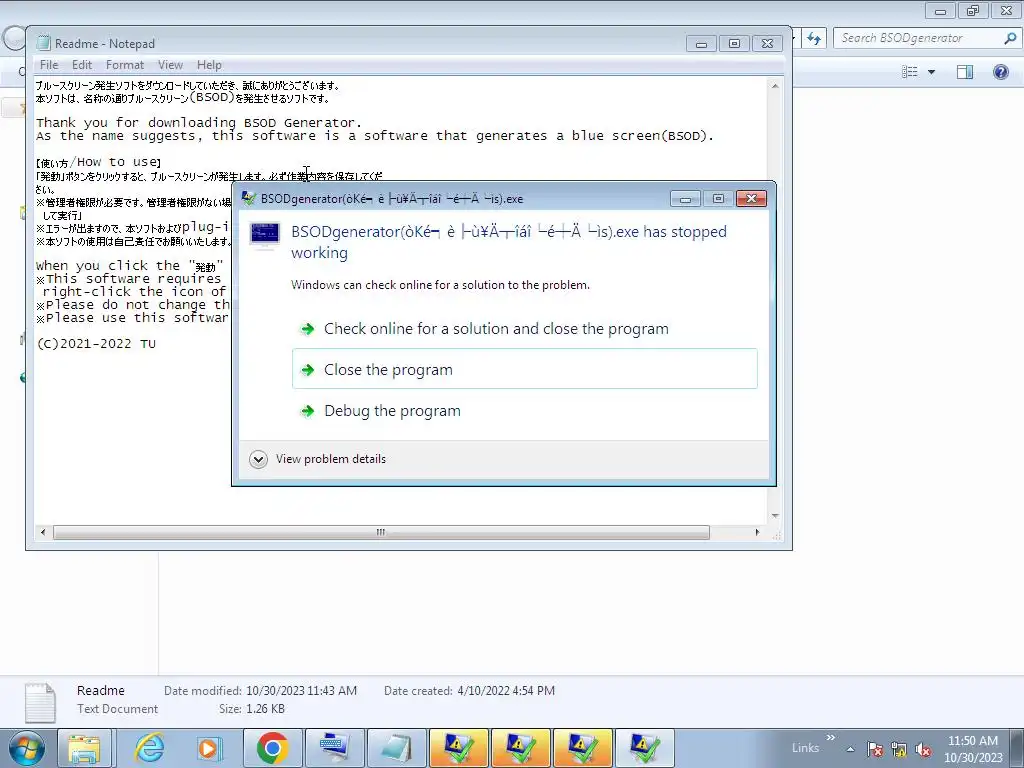Open Notepad File menu
1024x768 pixels.
click(x=49, y=65)
